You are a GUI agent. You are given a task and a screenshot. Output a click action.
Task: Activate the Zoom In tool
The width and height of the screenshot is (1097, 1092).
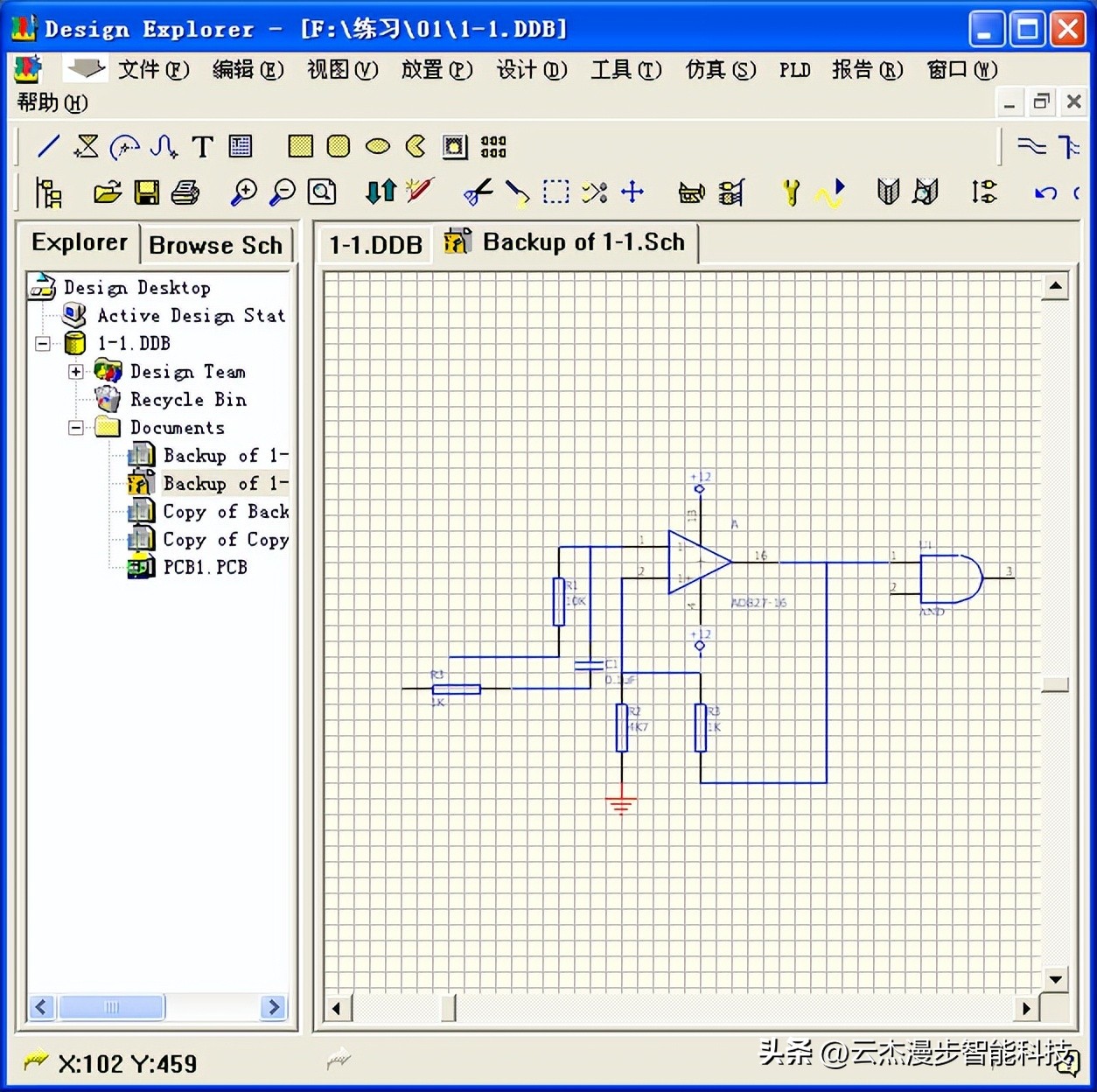coord(245,192)
